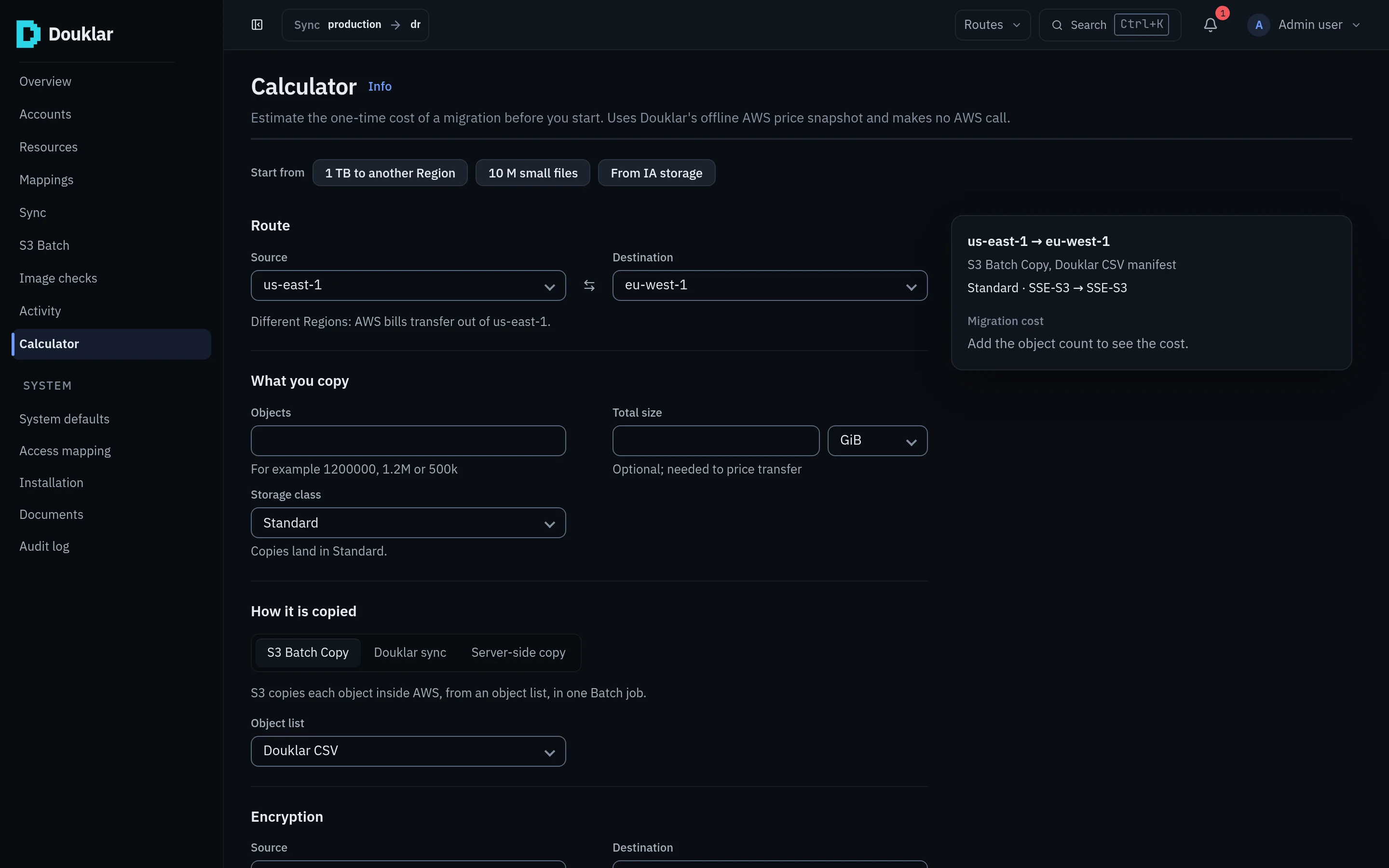This screenshot has height=868, width=1389.
Task: Click the 'Copies land in Standard.' note
Action: point(318,551)
